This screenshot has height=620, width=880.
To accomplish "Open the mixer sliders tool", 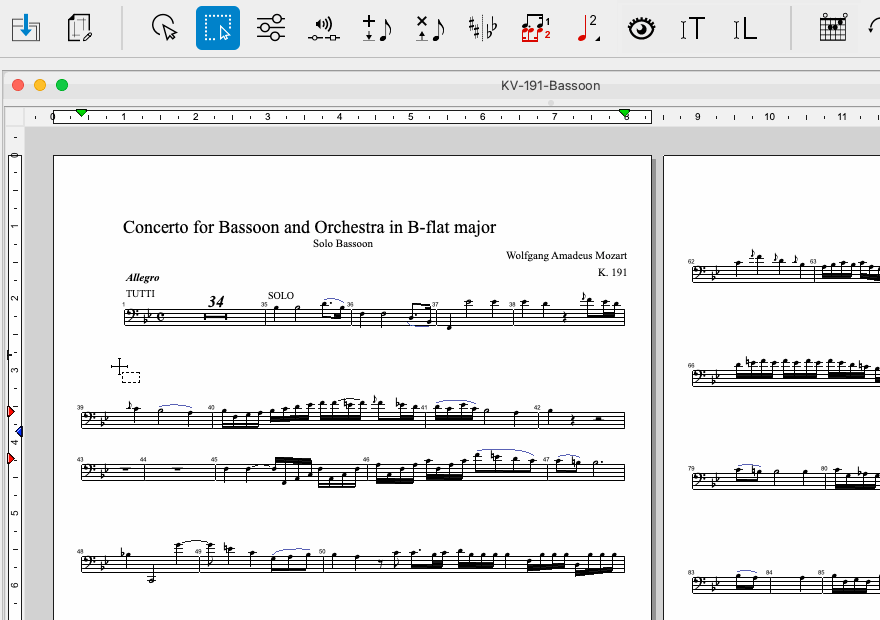I will (x=270, y=28).
